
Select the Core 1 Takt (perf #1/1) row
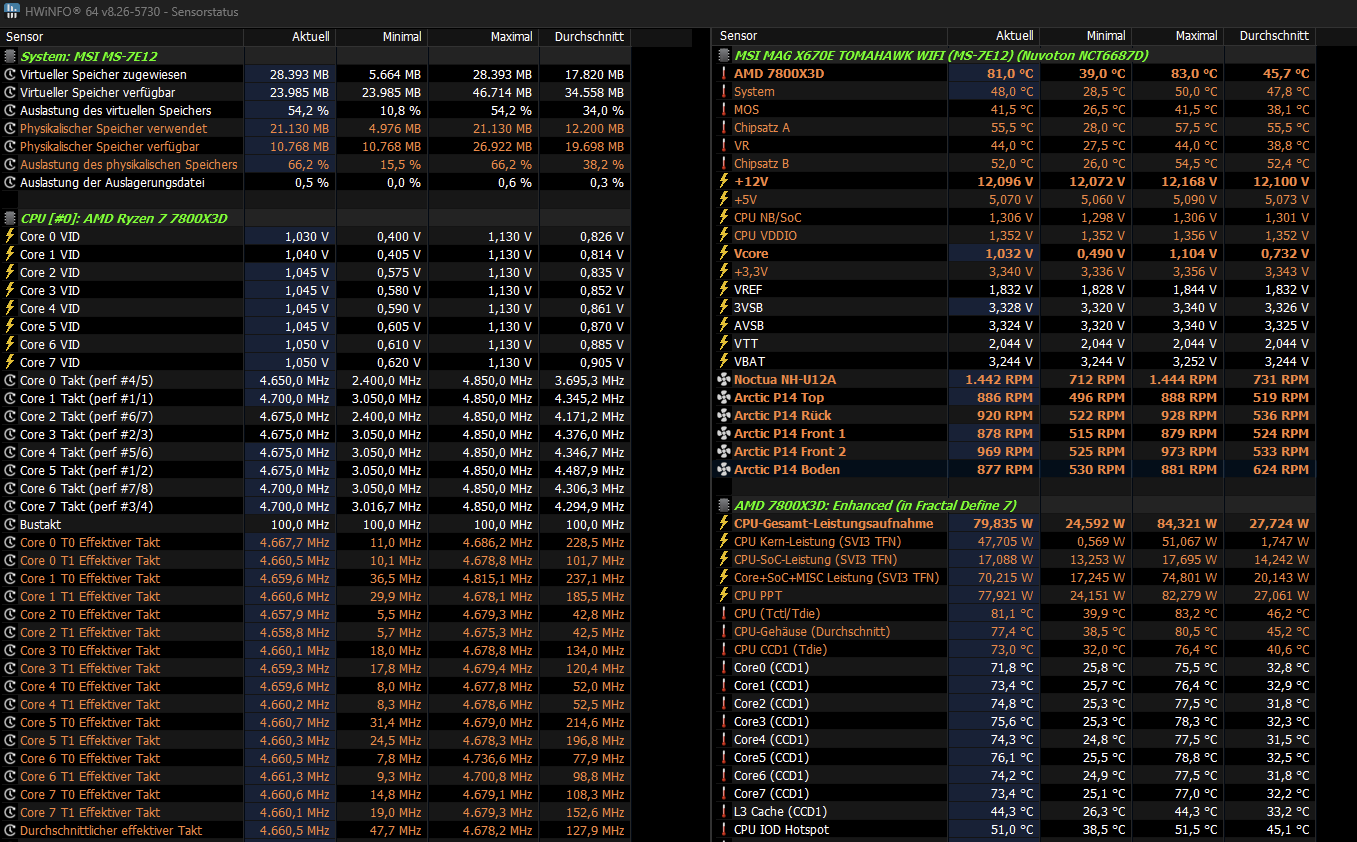click(x=316, y=399)
